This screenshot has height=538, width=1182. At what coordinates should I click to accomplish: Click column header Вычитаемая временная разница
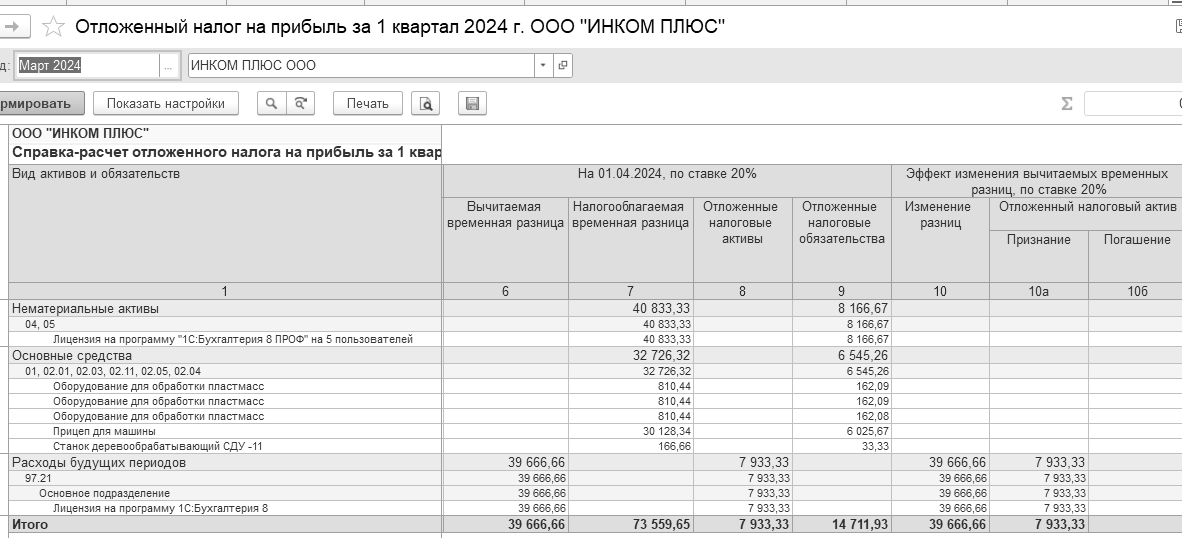(x=505, y=240)
